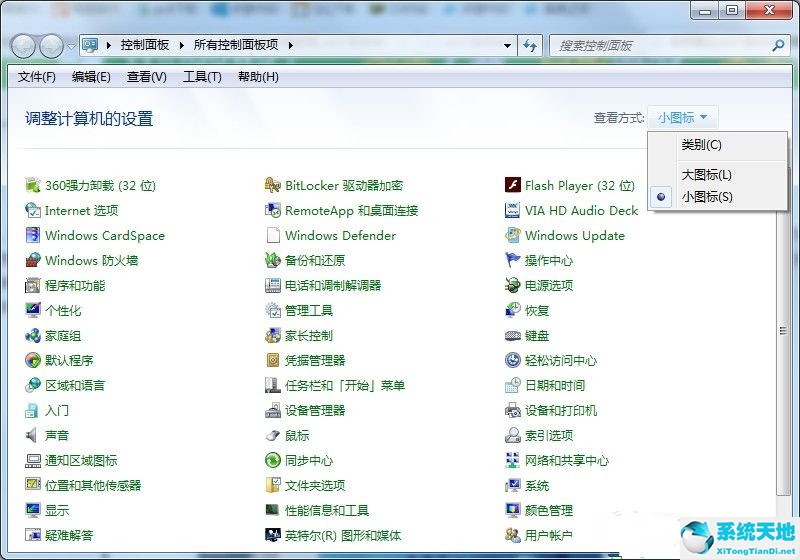Viewport: 800px width, 560px height.
Task: Click the 设备和打印机 printer icon
Action: click(513, 410)
